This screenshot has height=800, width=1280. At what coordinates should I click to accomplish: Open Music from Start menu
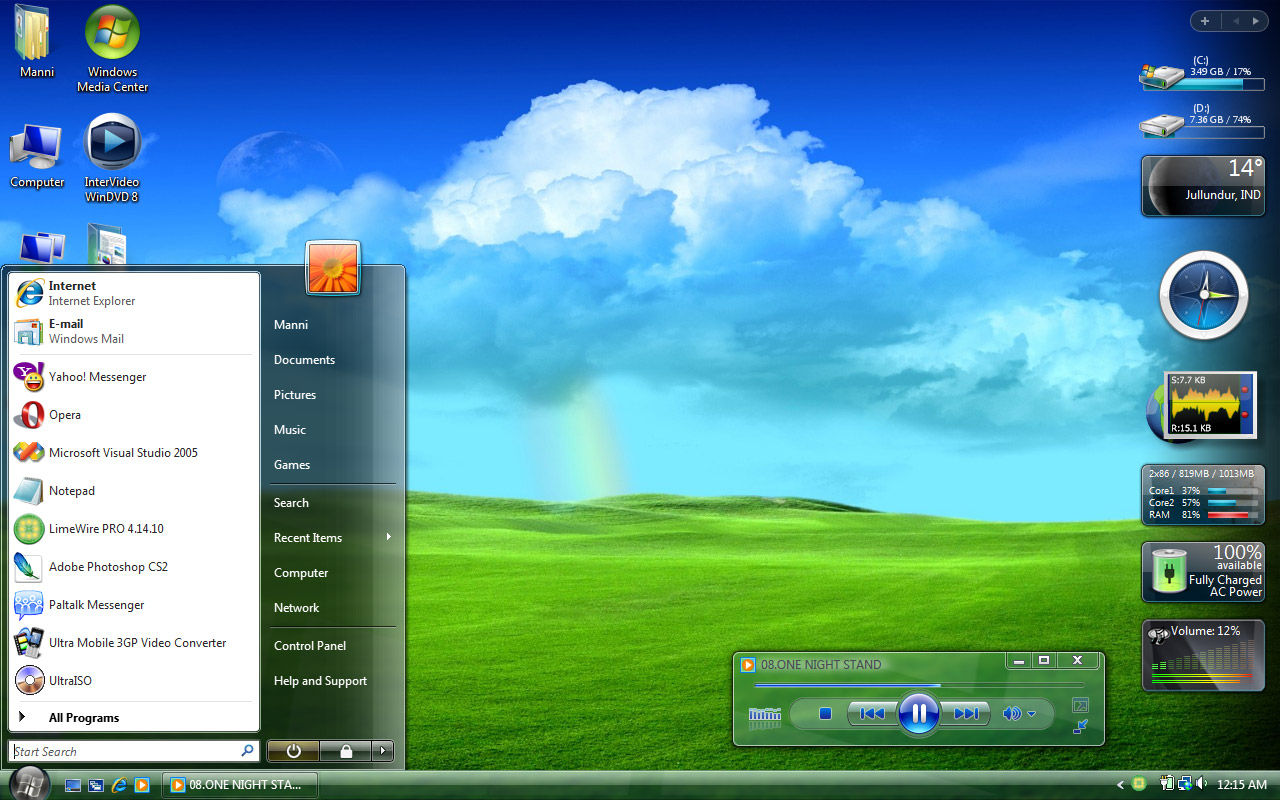tap(332, 430)
